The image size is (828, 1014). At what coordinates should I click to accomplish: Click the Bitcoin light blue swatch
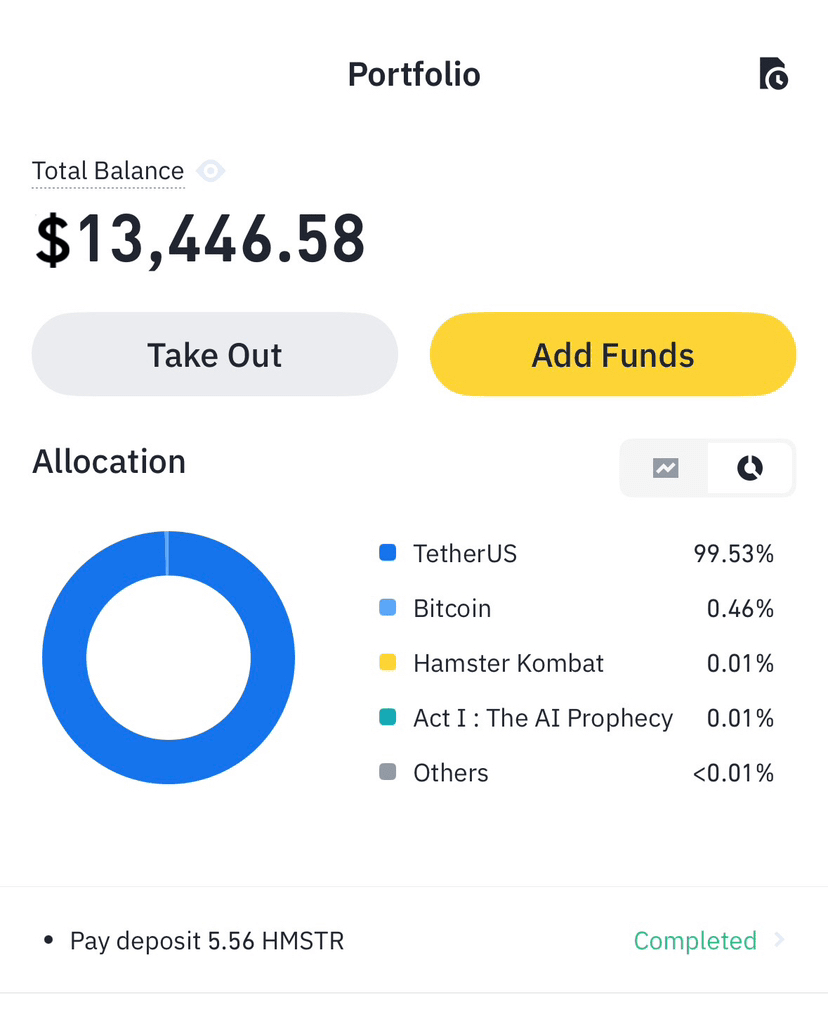tap(388, 608)
